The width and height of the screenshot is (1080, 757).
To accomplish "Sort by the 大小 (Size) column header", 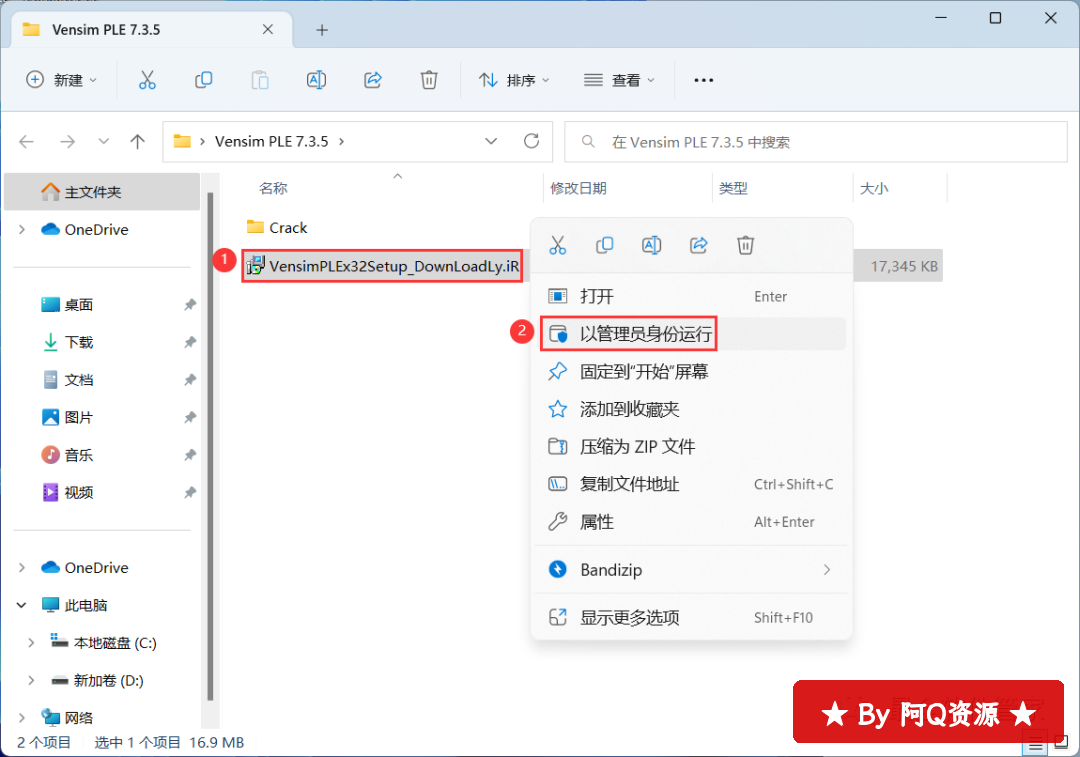I will [874, 188].
